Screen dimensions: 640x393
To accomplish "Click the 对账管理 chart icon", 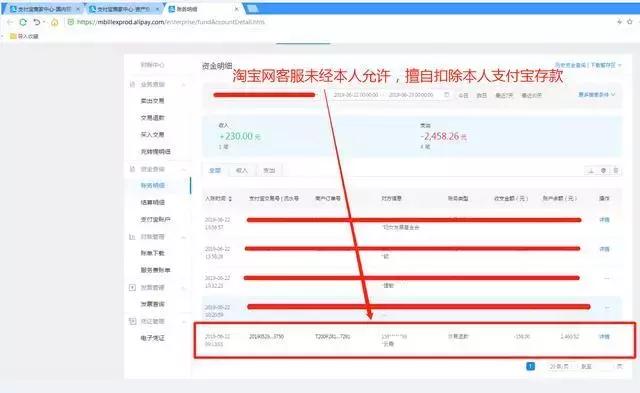I will click(132, 237).
